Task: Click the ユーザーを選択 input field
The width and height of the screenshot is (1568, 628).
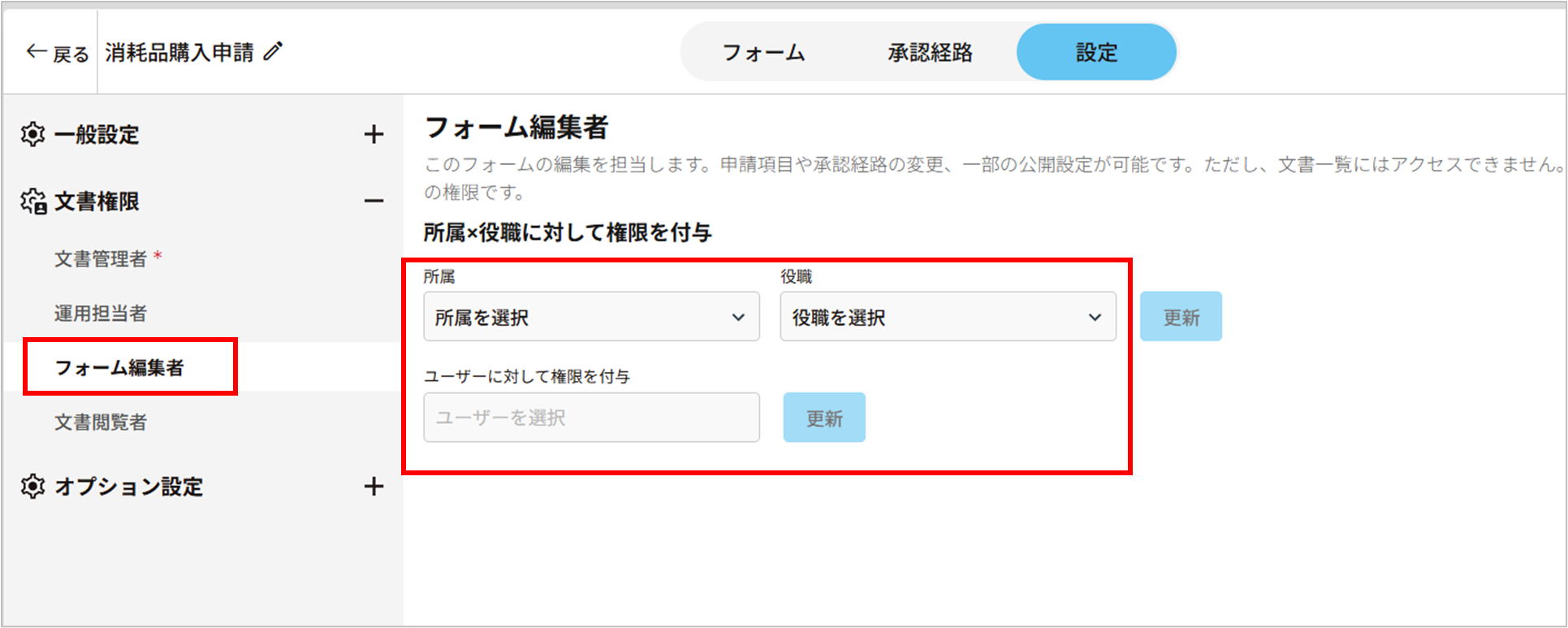Action: [591, 418]
